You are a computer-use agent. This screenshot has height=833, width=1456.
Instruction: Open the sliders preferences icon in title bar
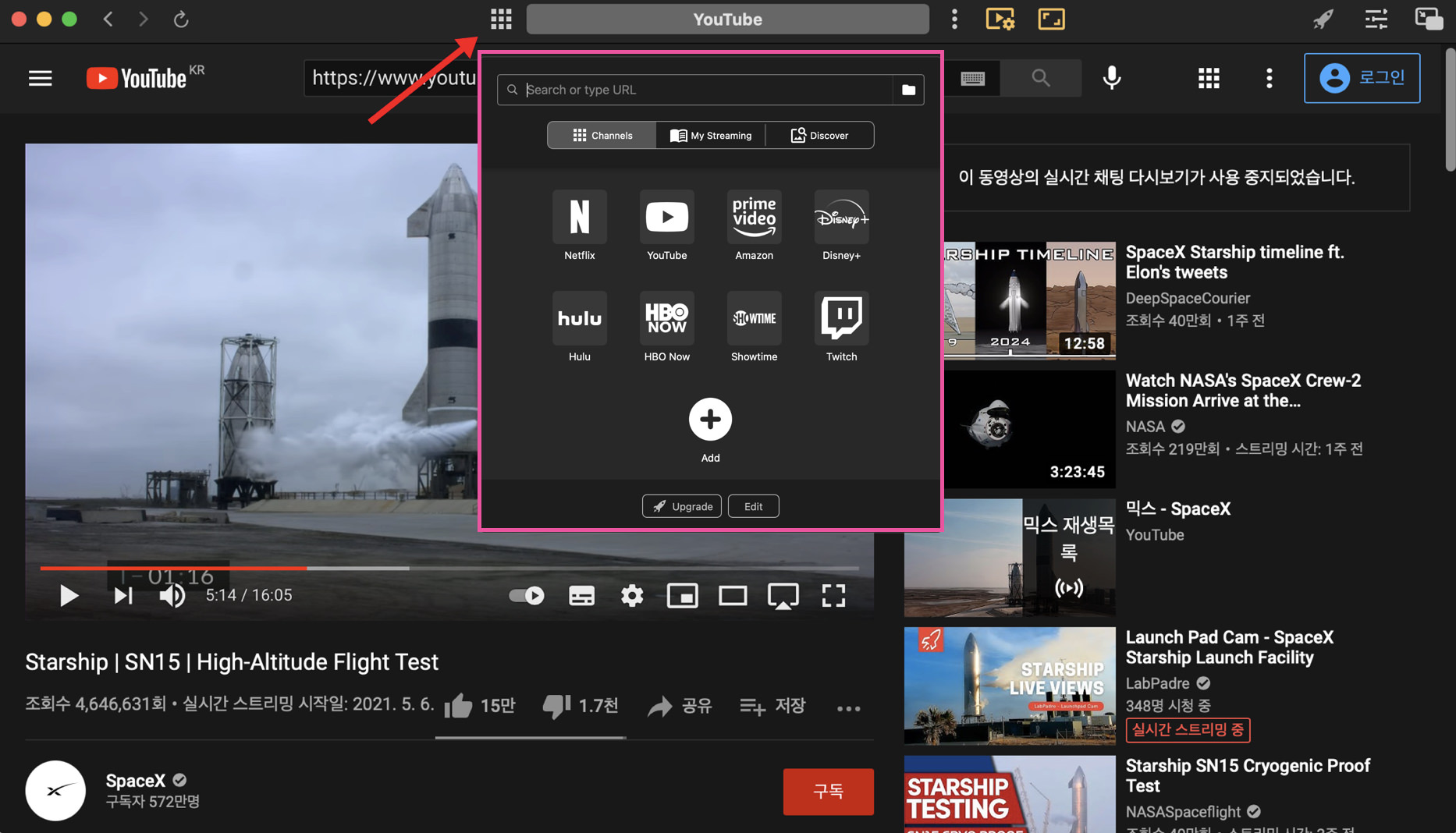[x=1376, y=19]
